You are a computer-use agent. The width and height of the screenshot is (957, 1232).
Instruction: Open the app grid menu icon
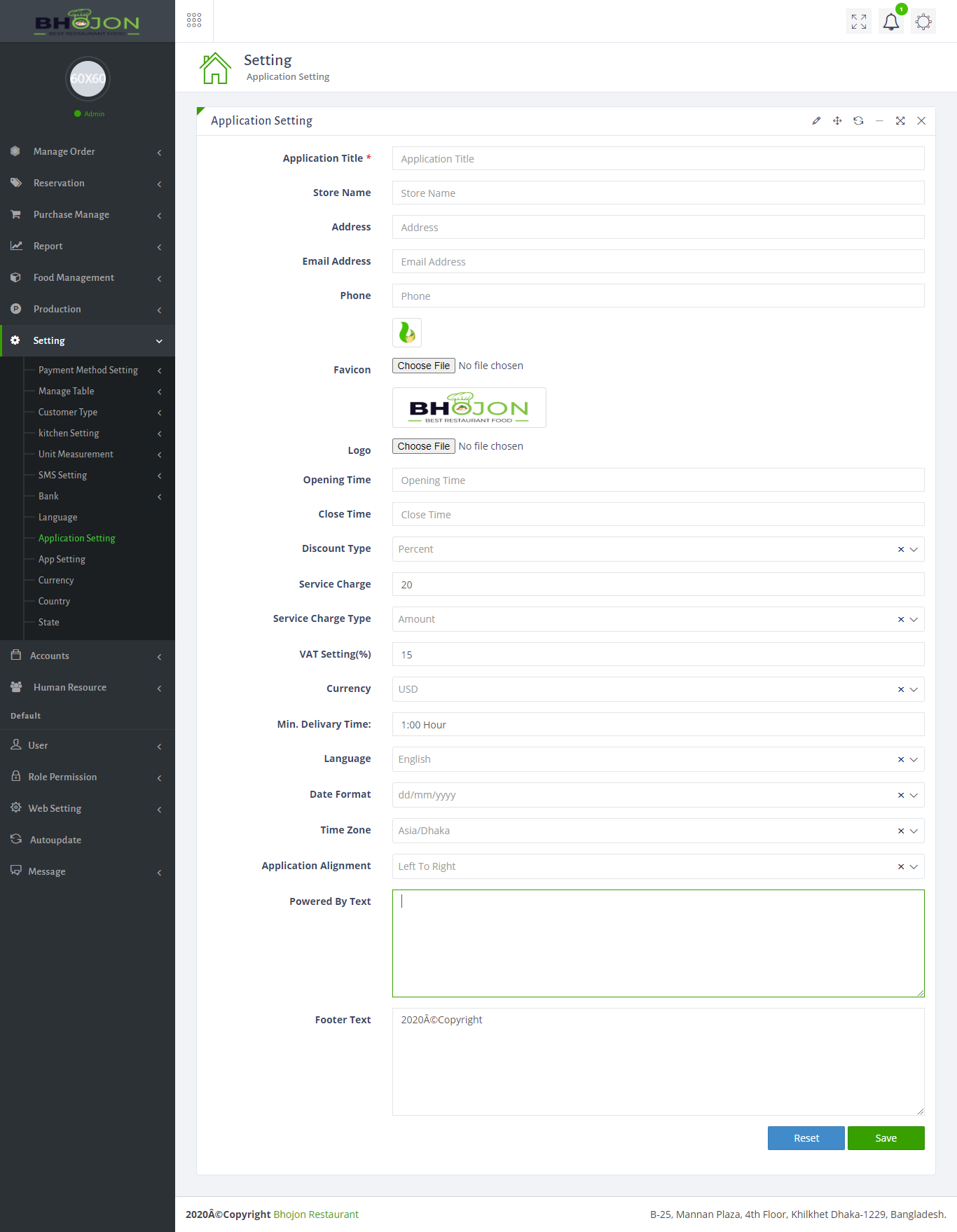pos(194,20)
